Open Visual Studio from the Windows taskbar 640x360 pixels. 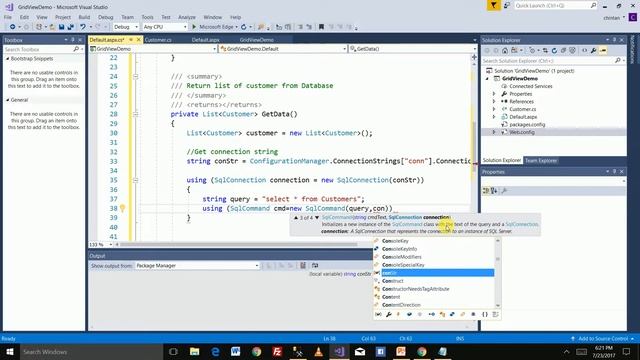click(339, 351)
